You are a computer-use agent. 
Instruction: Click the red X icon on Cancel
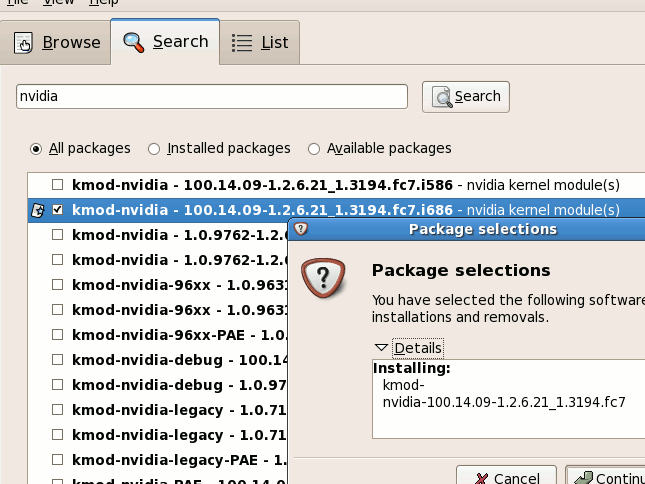(481, 479)
